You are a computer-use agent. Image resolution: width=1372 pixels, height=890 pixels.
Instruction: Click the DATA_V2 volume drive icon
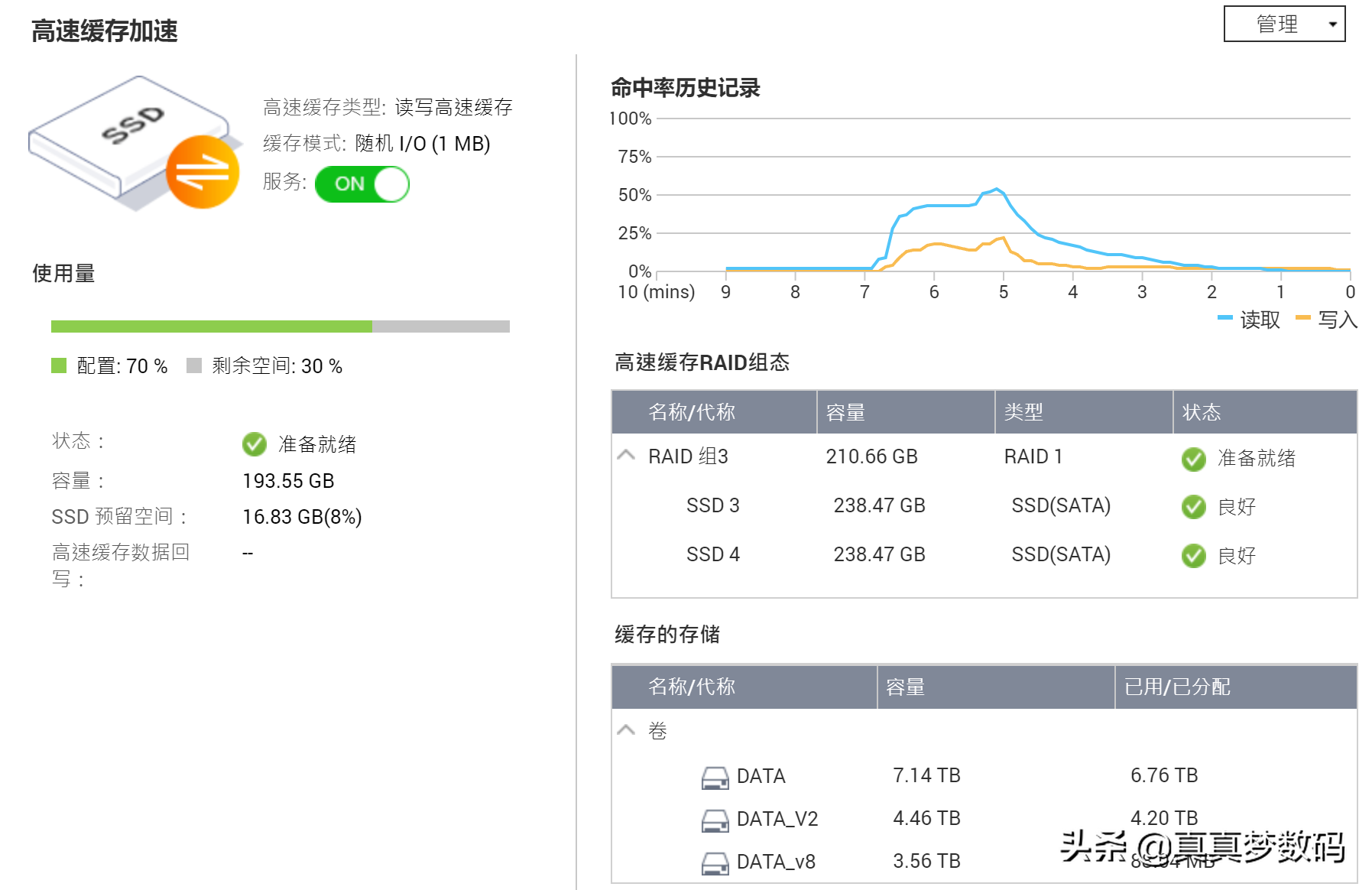[x=715, y=820]
